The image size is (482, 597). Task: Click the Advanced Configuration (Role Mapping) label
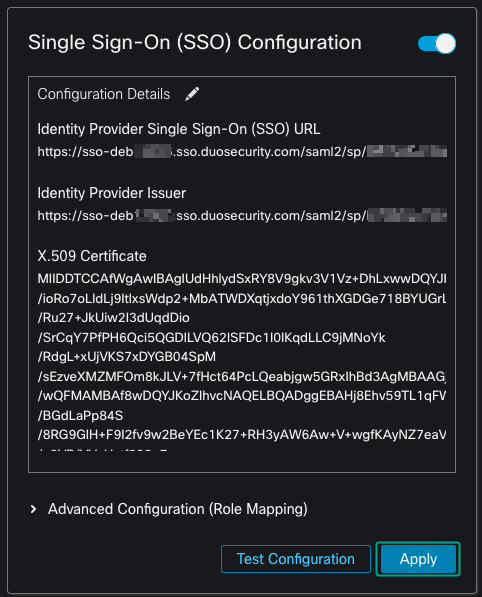pos(178,509)
